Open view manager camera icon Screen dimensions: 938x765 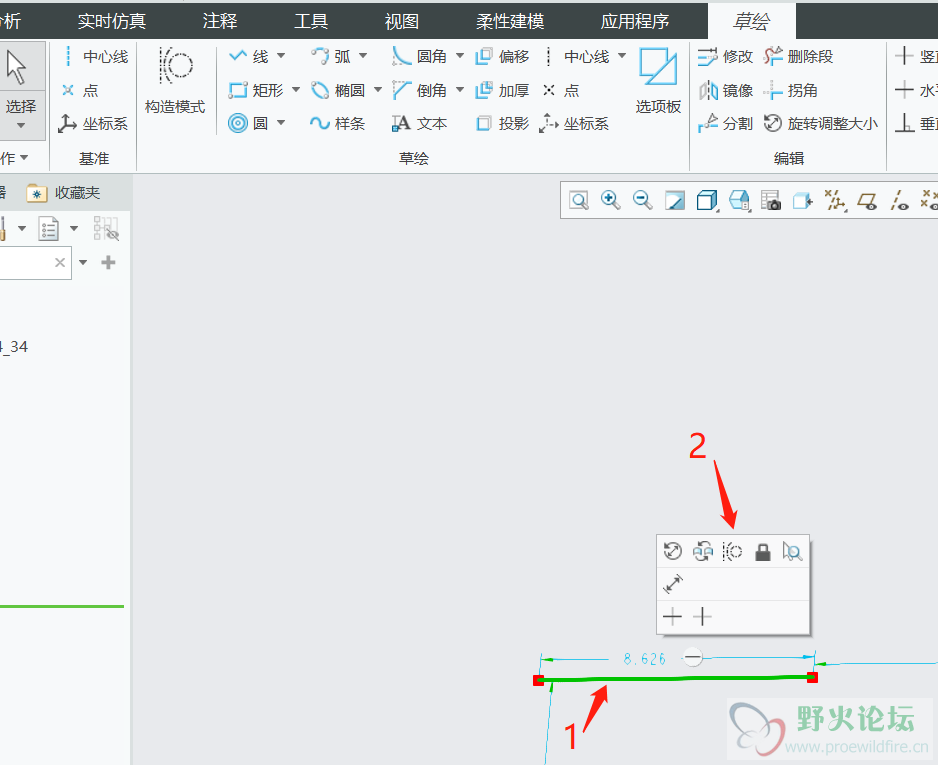click(770, 200)
